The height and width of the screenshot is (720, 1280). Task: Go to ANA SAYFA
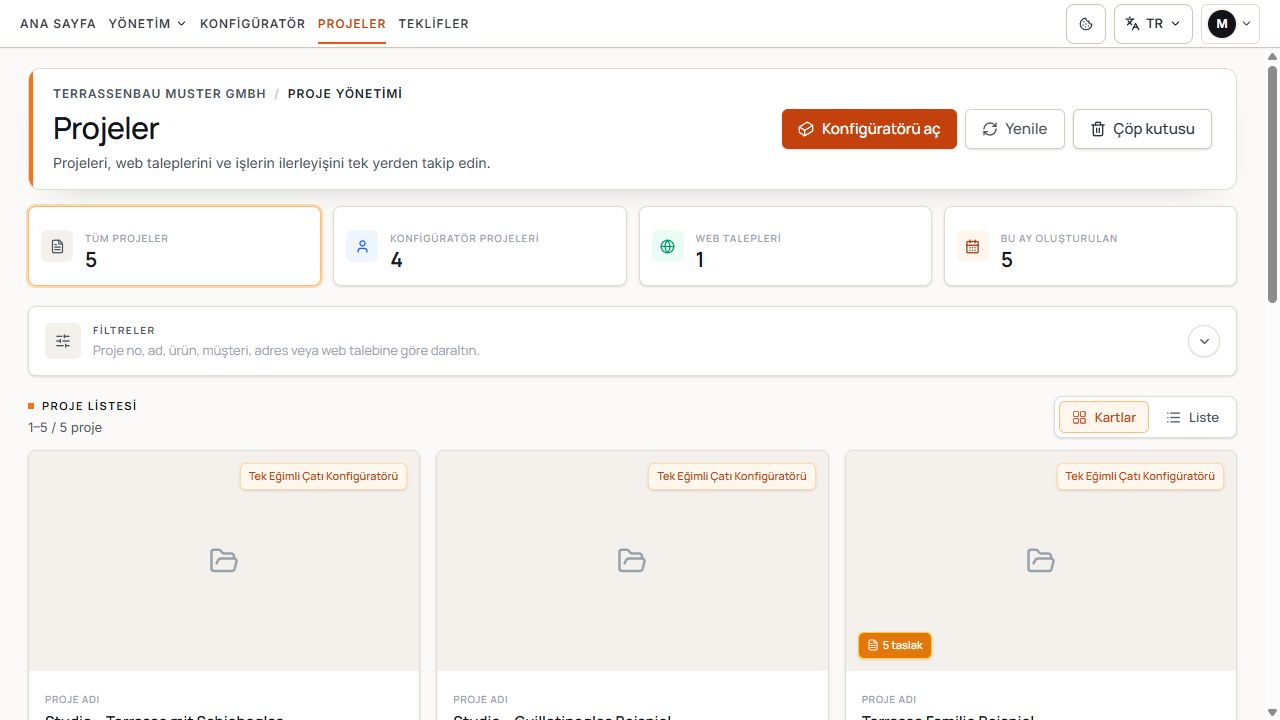click(58, 24)
